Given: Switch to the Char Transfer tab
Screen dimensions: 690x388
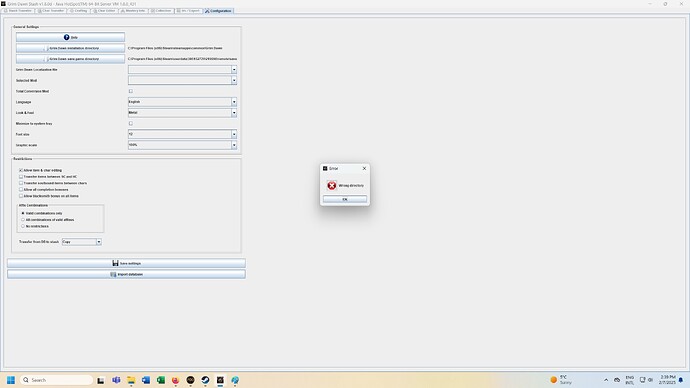Looking at the screenshot, I should tap(51, 11).
